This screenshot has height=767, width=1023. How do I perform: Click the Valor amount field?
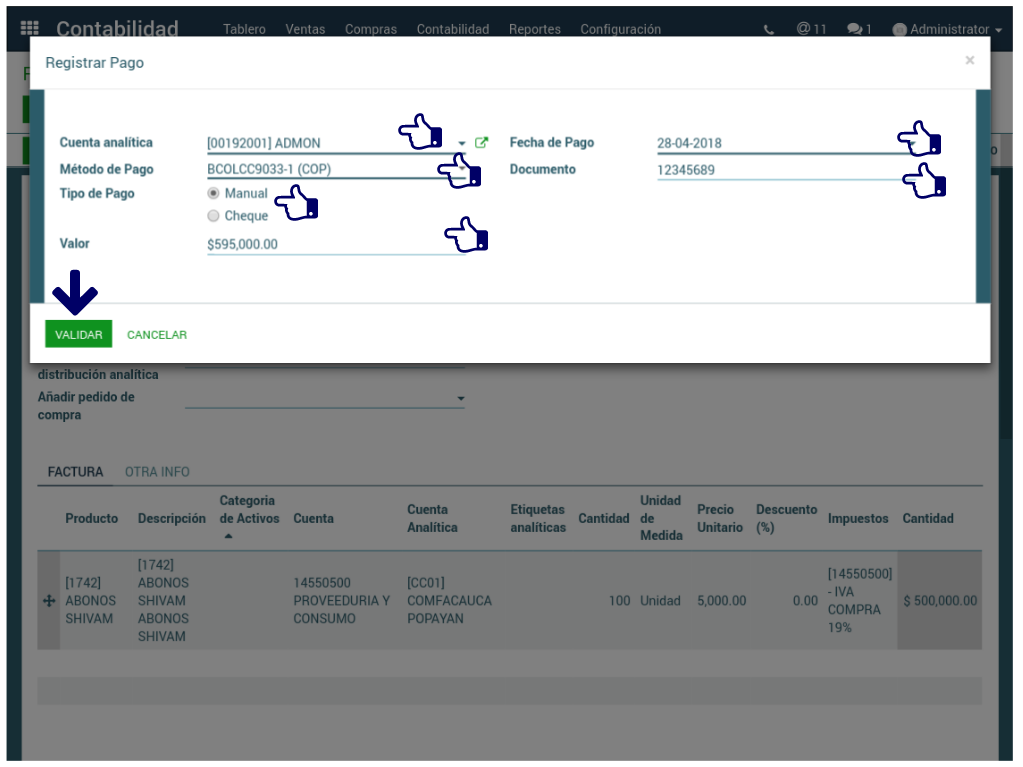(320, 244)
